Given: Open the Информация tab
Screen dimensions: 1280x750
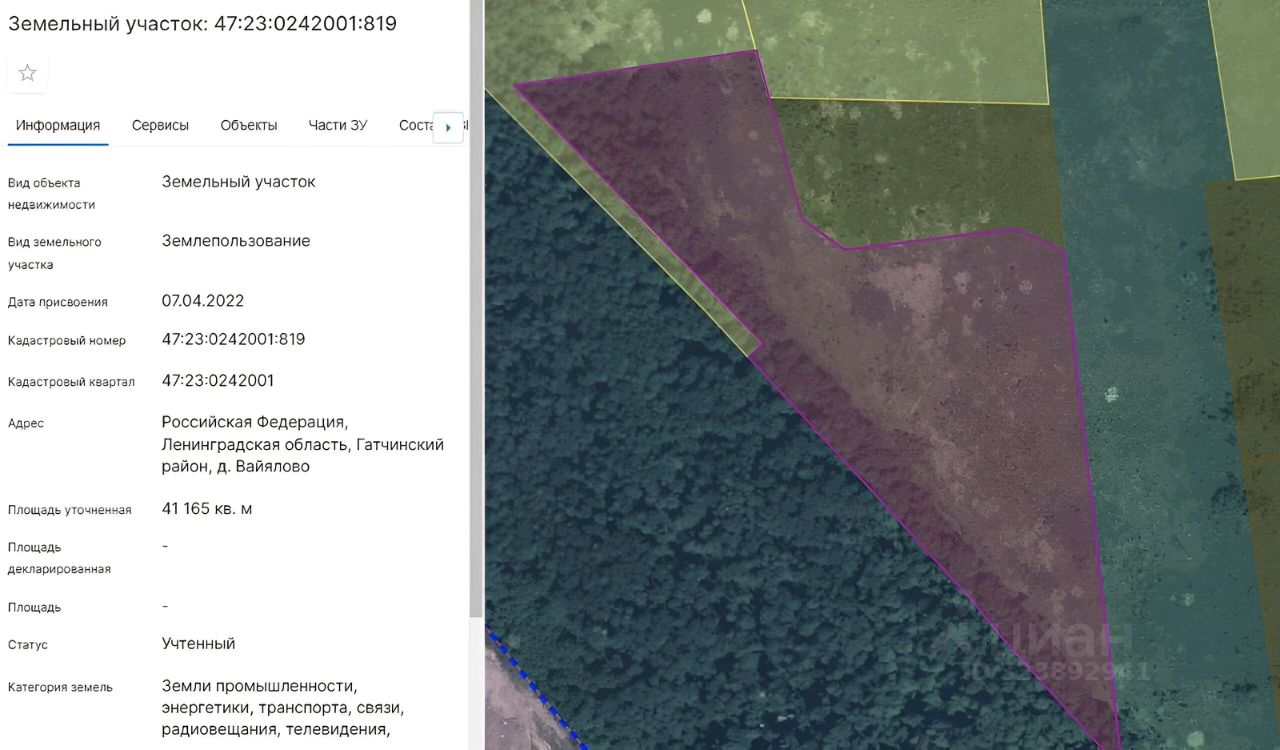Looking at the screenshot, I should (58, 125).
